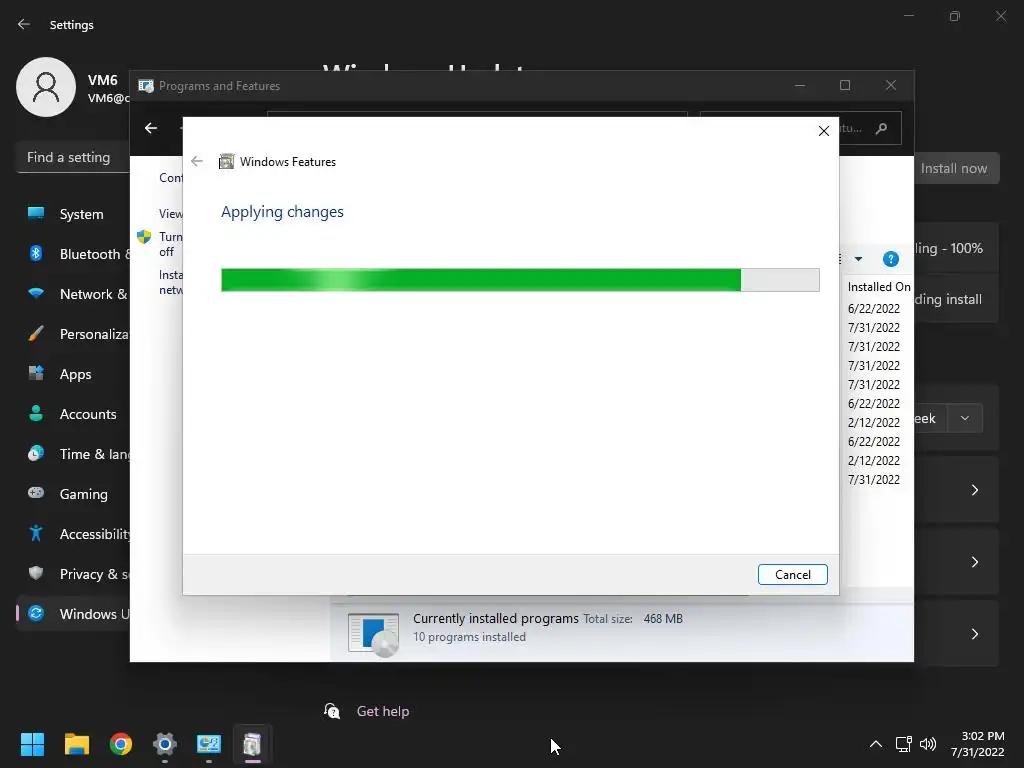
Task: Click the System monitor icon in sidebar
Action: tap(36, 213)
